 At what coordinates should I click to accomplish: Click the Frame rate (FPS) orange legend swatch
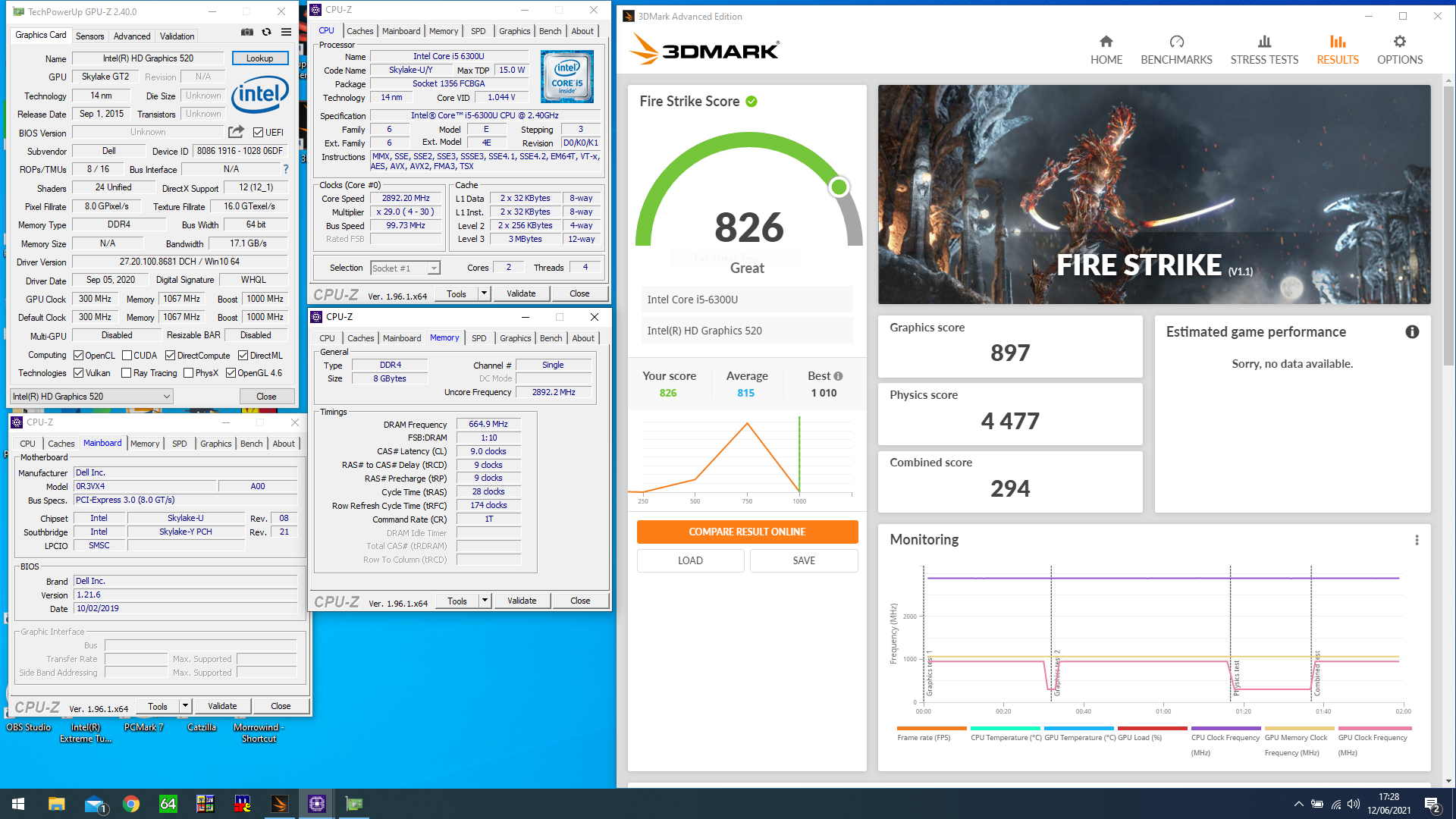click(931, 728)
